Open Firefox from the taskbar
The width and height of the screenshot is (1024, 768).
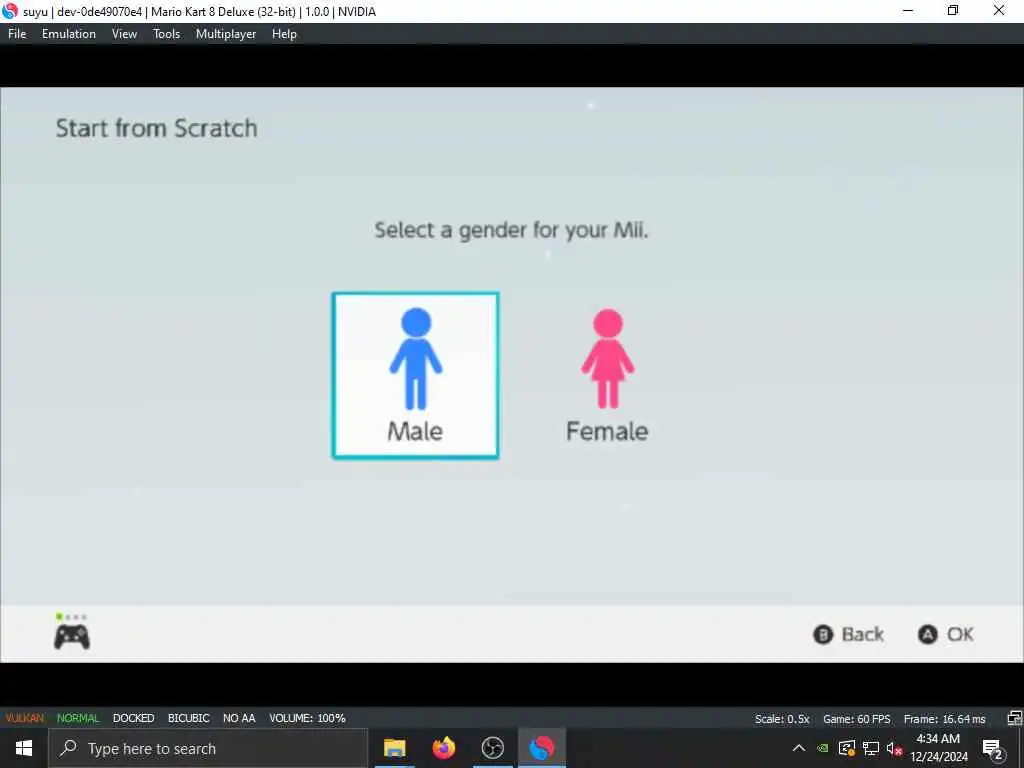click(x=443, y=748)
